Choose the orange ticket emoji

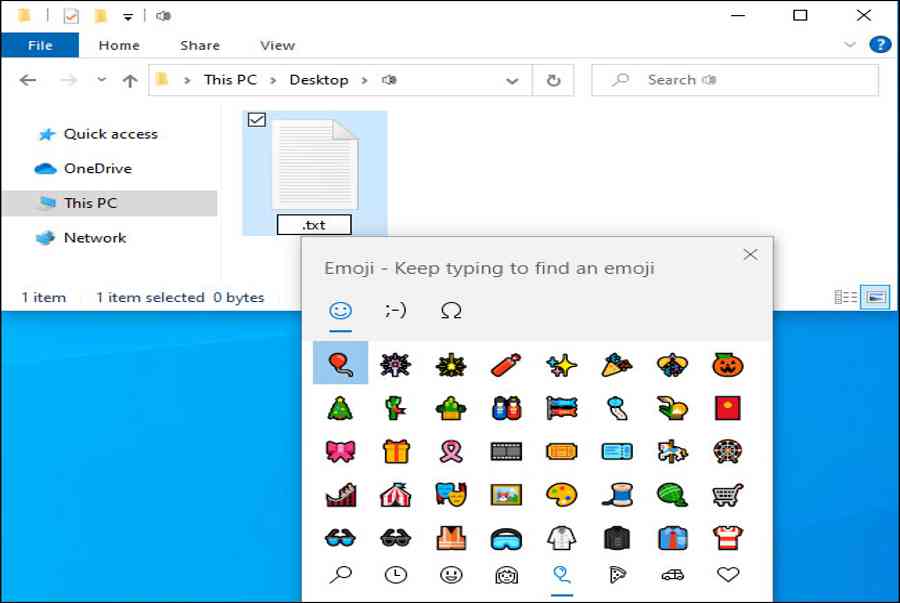(x=561, y=452)
